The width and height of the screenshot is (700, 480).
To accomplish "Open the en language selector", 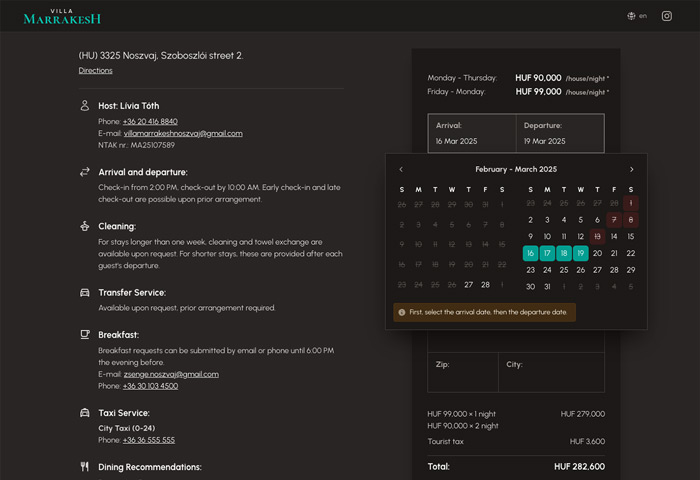I will (643, 16).
